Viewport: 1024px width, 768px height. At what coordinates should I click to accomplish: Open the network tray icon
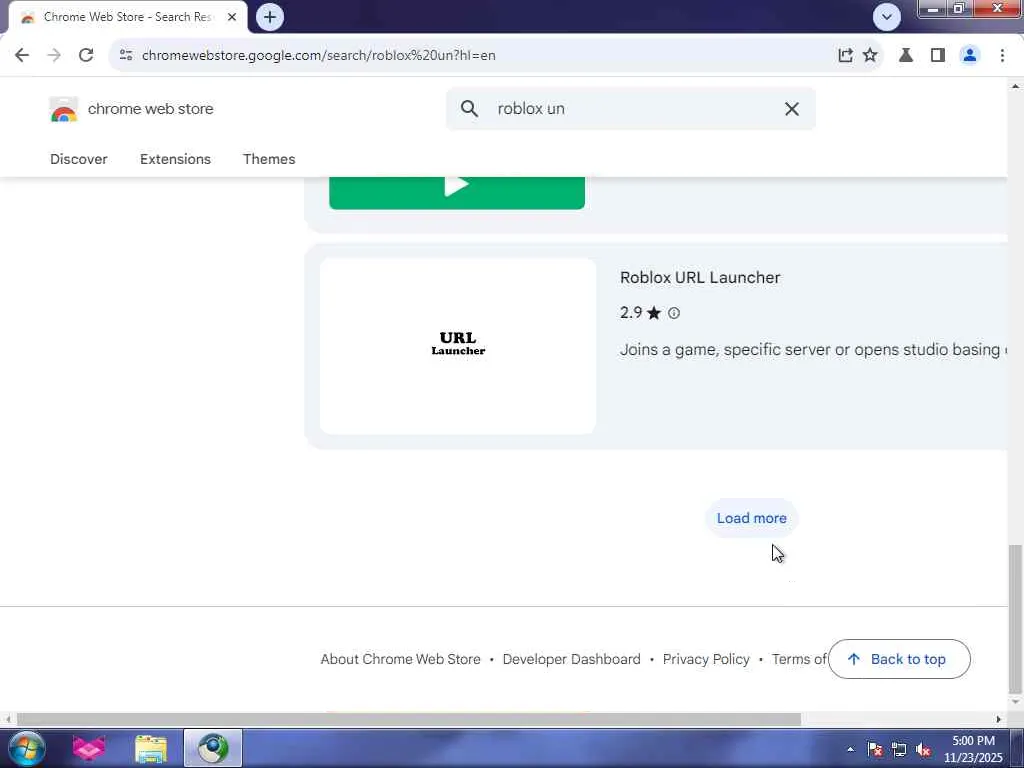[899, 749]
